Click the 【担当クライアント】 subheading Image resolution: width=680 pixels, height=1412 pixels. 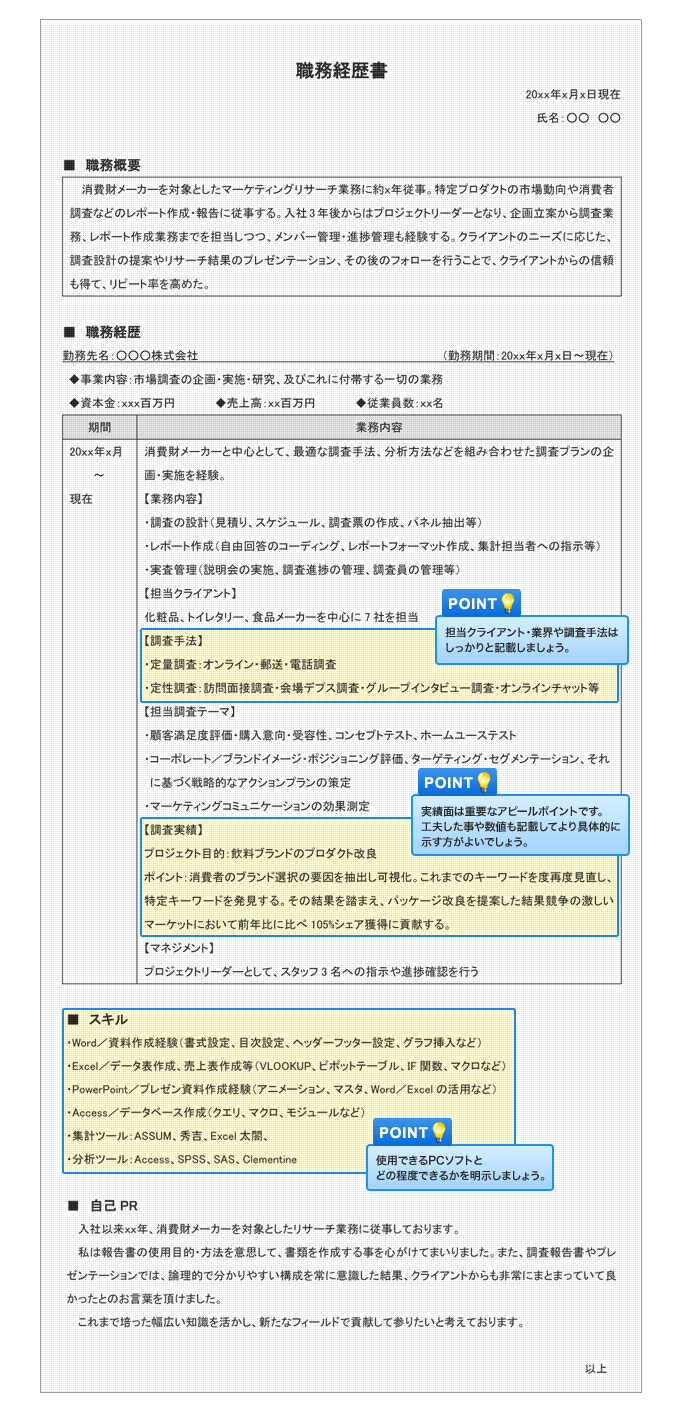click(x=190, y=593)
